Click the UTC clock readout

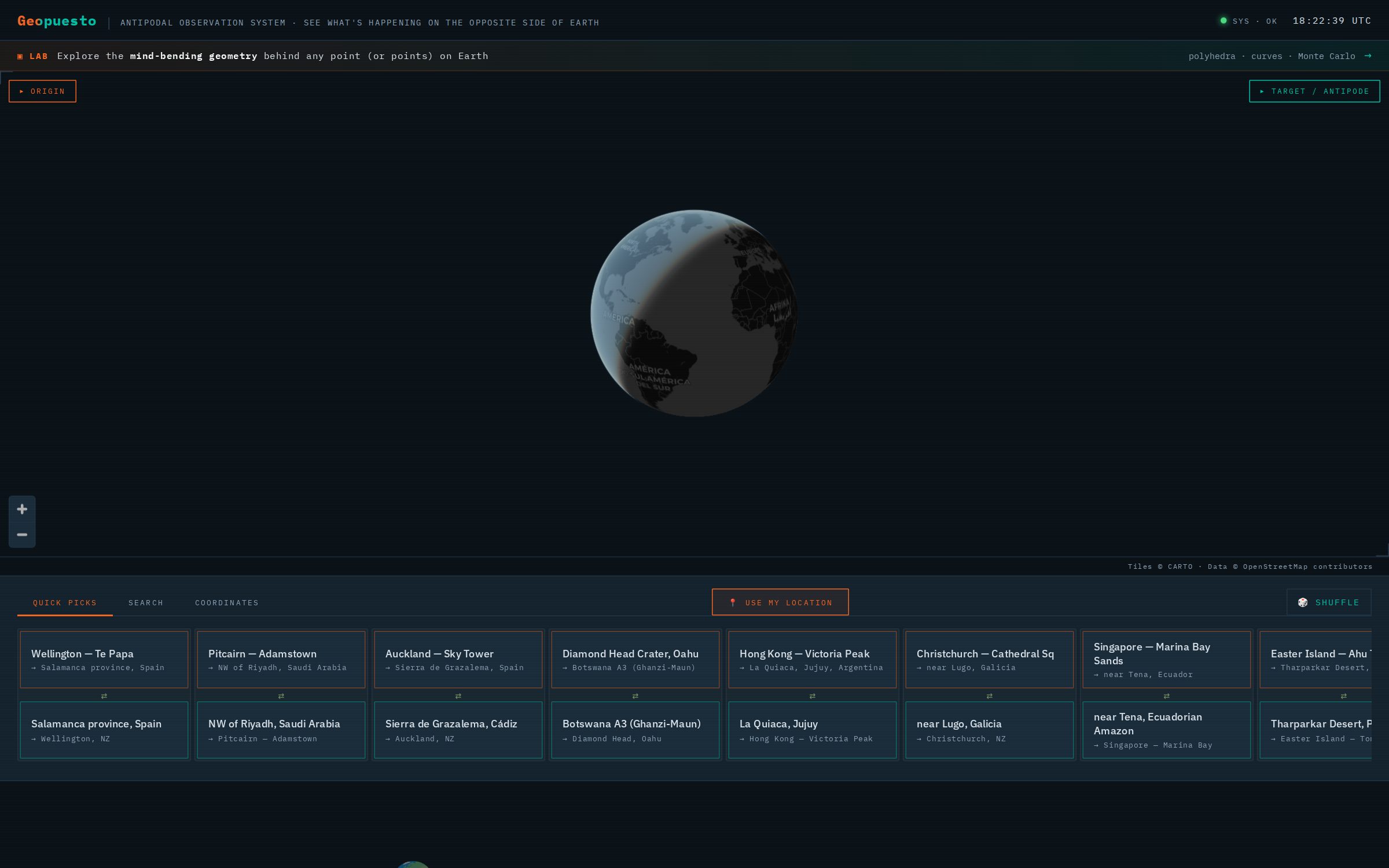coord(1332,21)
